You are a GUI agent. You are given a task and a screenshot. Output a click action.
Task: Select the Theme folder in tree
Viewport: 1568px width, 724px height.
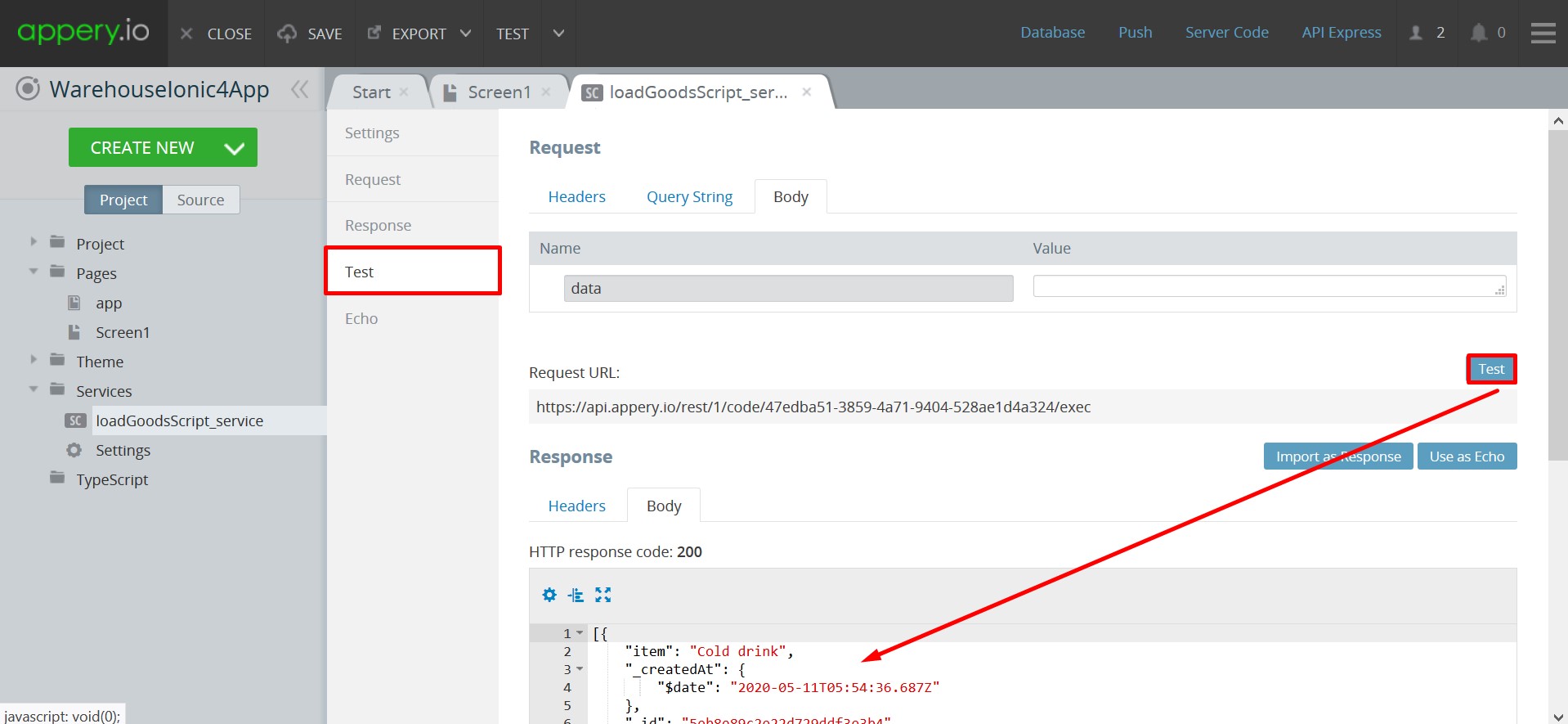pyautogui.click(x=100, y=362)
